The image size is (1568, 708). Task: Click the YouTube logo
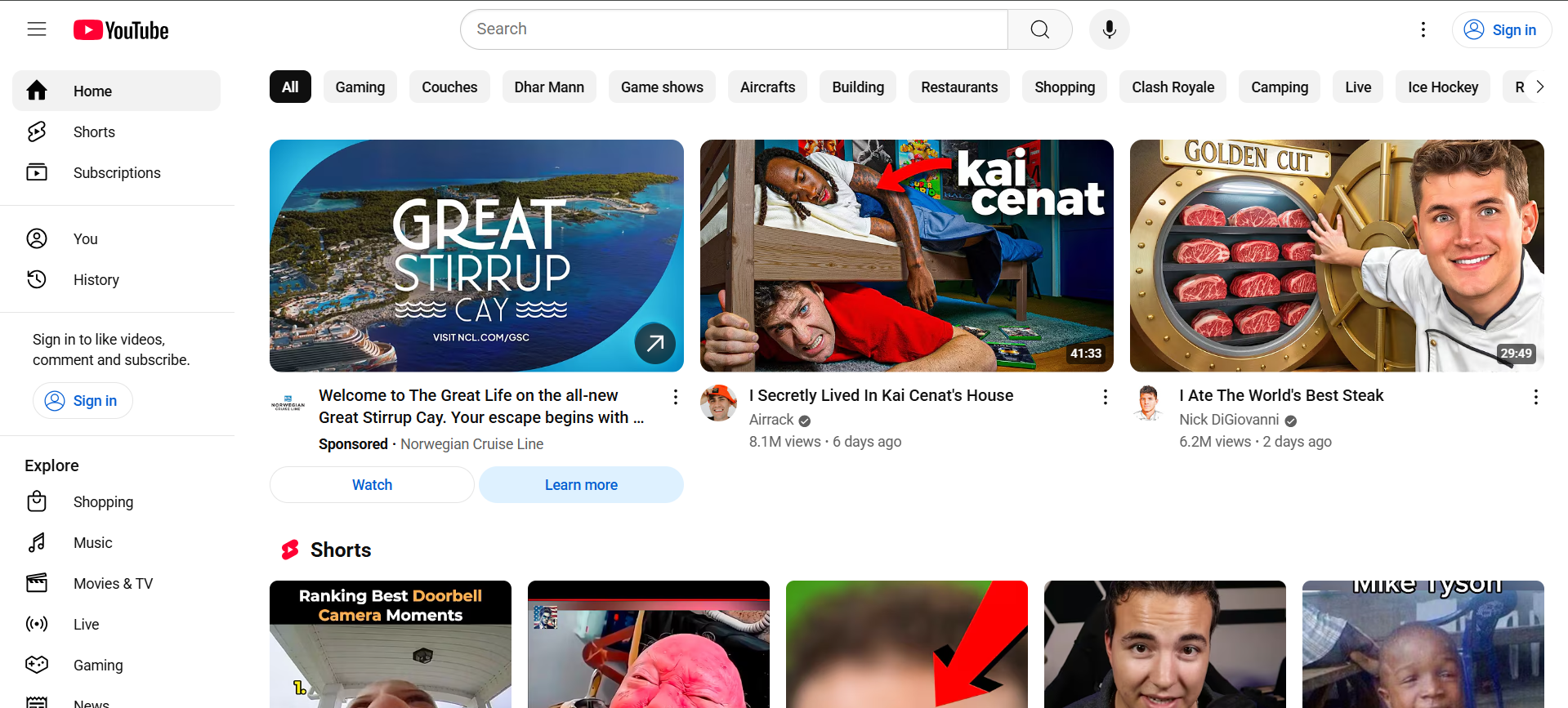121,30
